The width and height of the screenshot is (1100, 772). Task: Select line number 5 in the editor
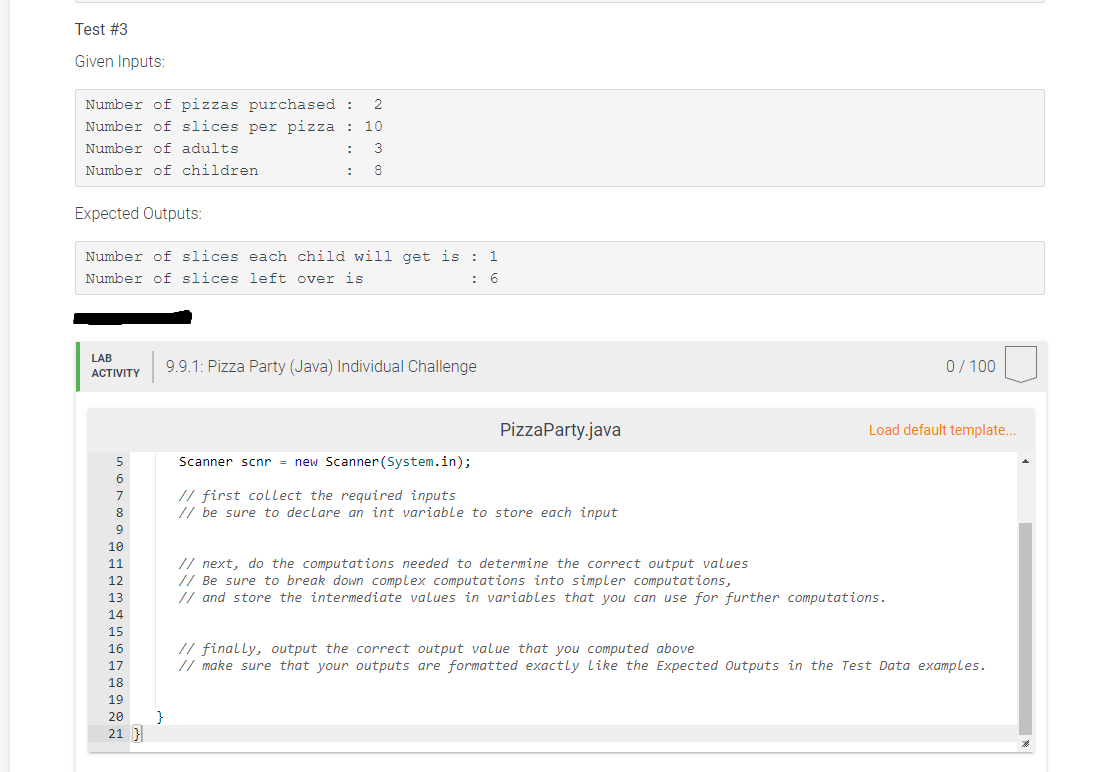tap(119, 461)
